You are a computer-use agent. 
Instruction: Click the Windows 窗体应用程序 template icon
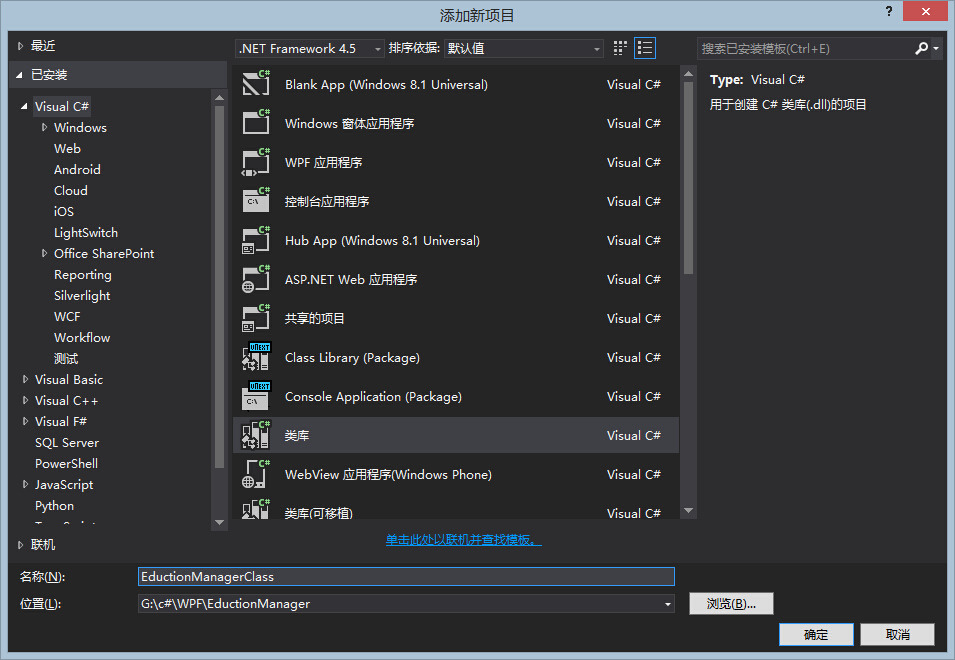256,122
